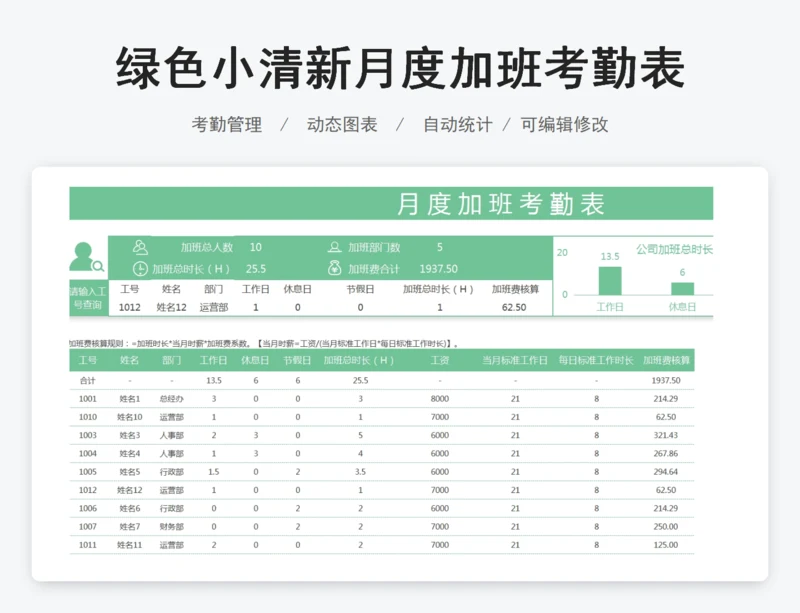Click the 月度加班考勤表 banner title
This screenshot has height=613, width=800.
click(501, 204)
